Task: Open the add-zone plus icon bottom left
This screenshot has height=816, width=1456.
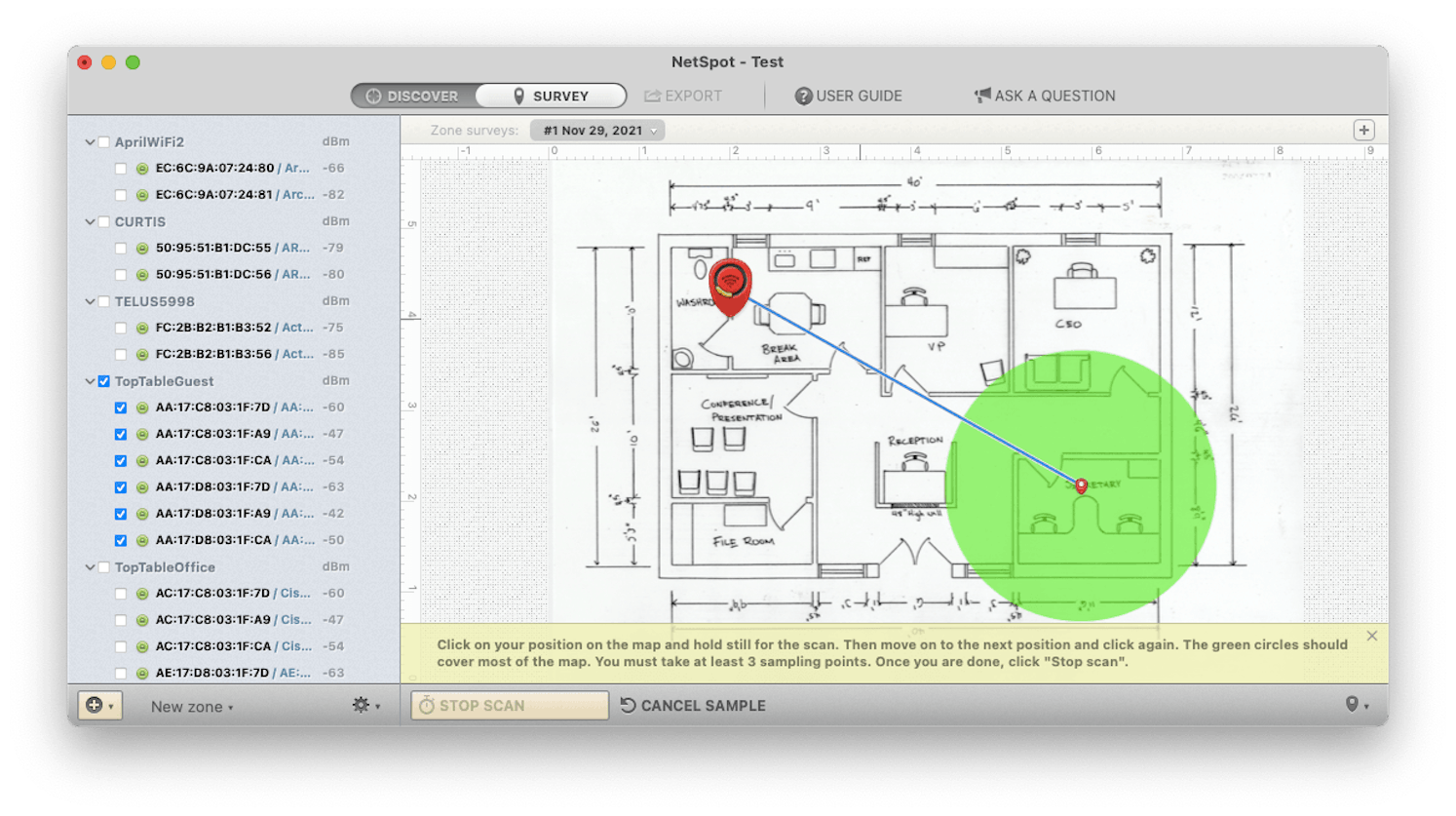Action: coord(96,705)
